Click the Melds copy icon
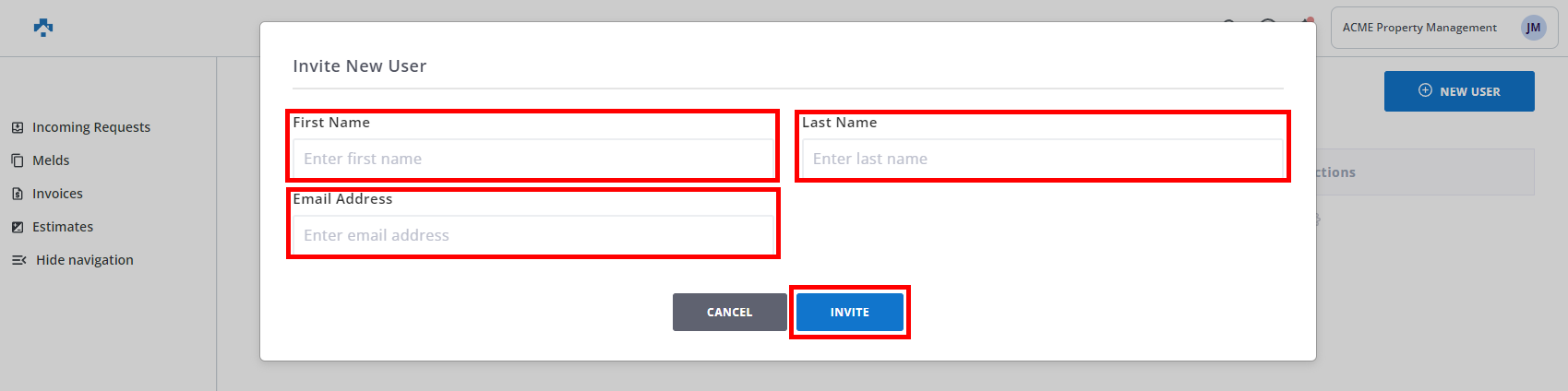Image resolution: width=1568 pixels, height=391 pixels. tap(18, 160)
